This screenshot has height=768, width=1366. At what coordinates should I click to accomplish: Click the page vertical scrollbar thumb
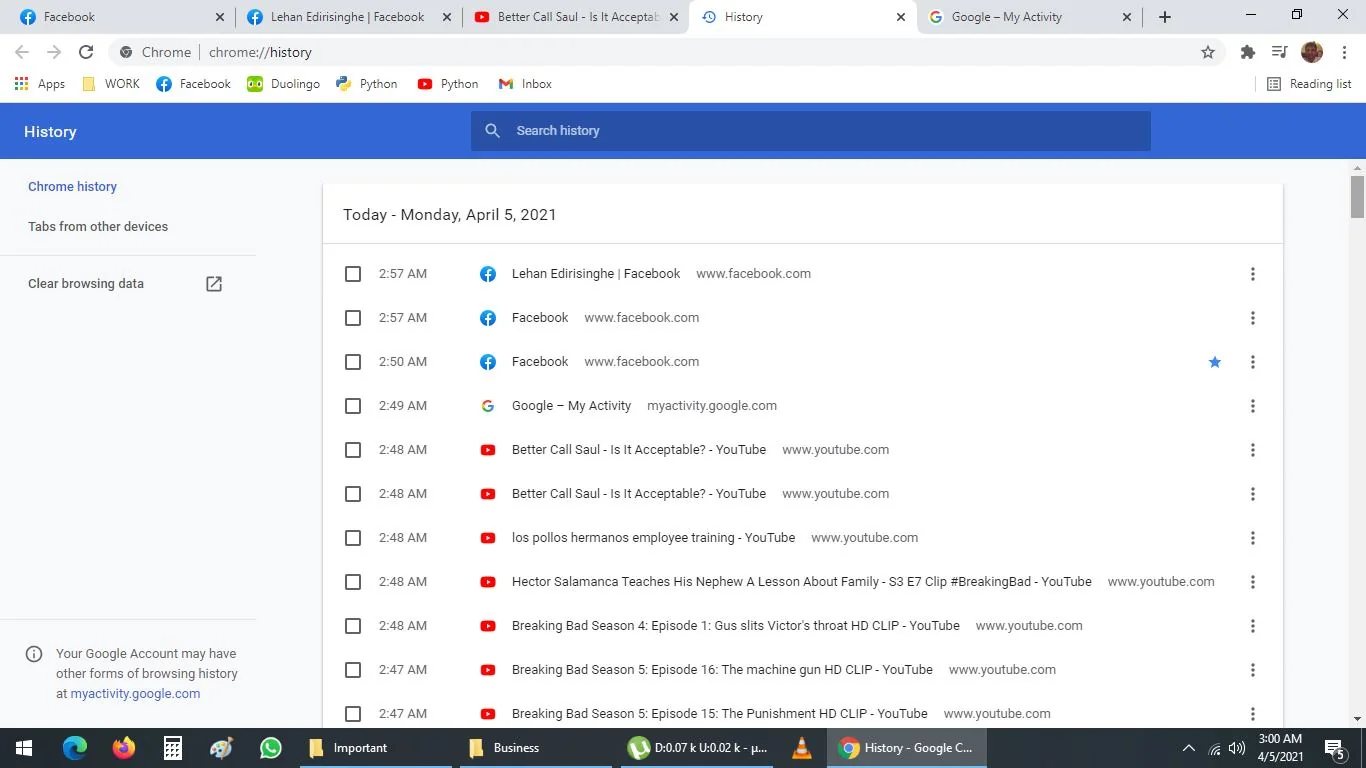pyautogui.click(x=1357, y=197)
